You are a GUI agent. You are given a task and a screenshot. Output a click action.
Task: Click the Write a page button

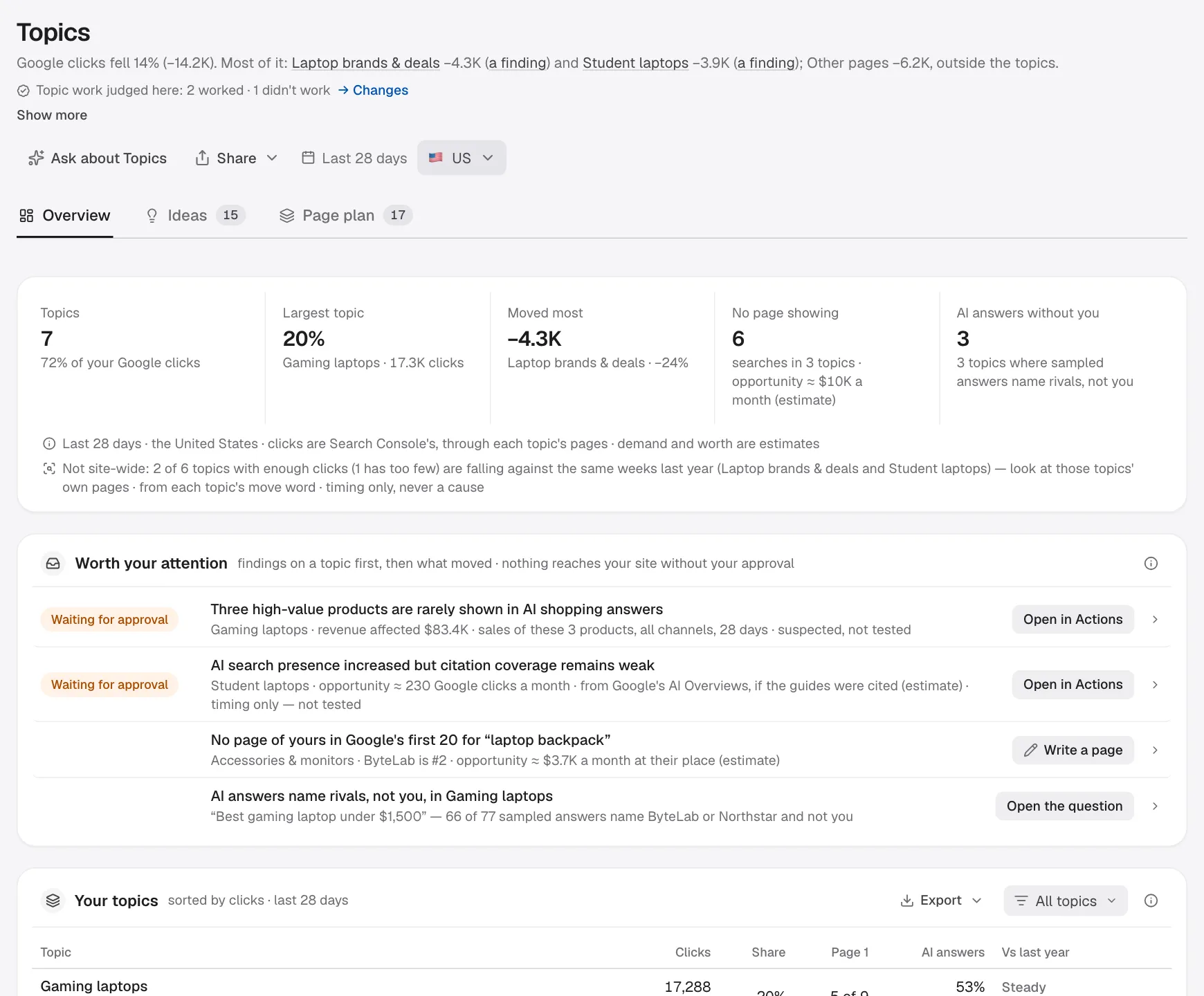pyautogui.click(x=1073, y=750)
